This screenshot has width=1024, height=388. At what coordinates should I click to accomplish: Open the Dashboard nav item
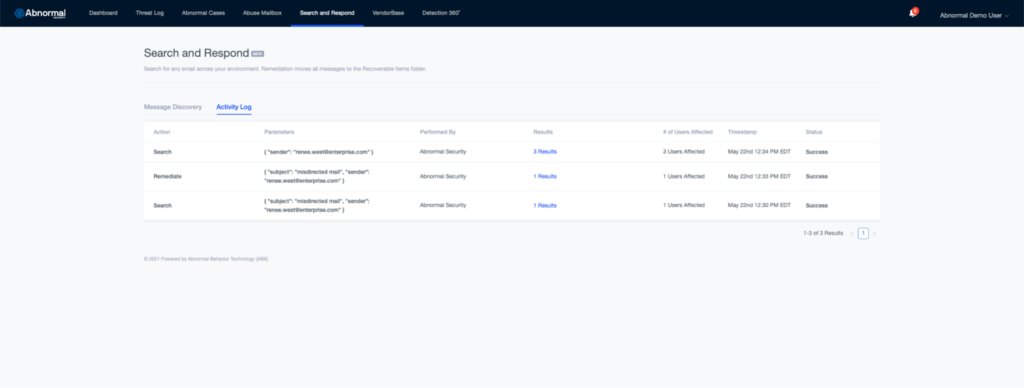click(x=103, y=13)
